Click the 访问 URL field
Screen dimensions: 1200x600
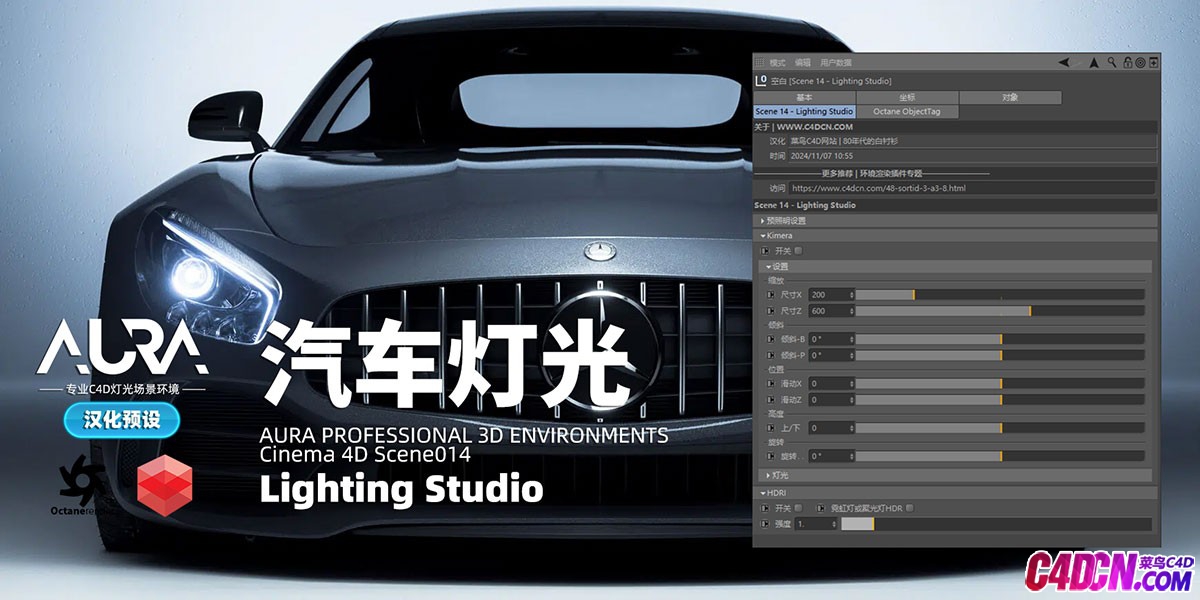point(971,188)
